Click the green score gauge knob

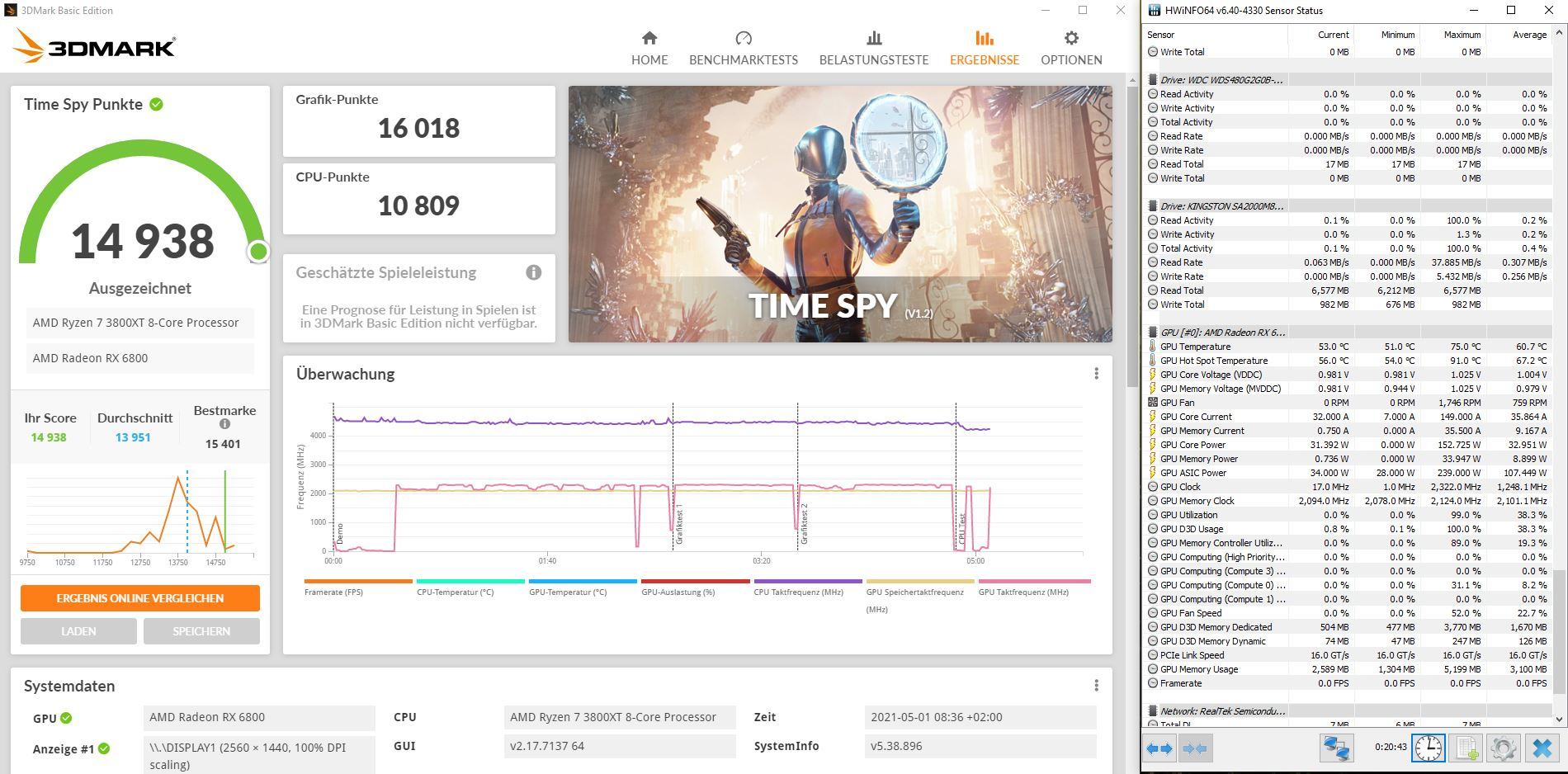click(x=258, y=251)
